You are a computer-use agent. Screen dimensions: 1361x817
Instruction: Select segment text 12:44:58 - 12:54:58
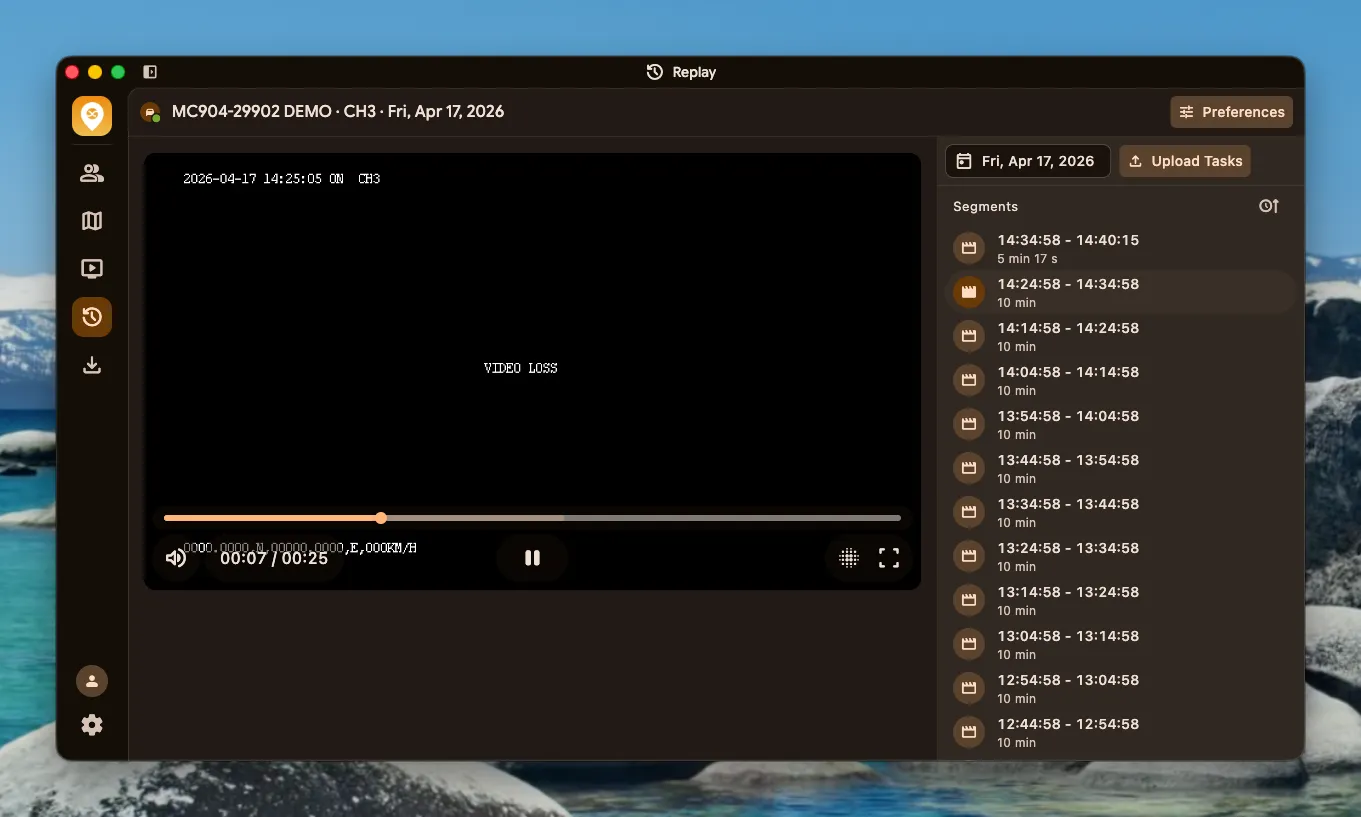point(1068,724)
